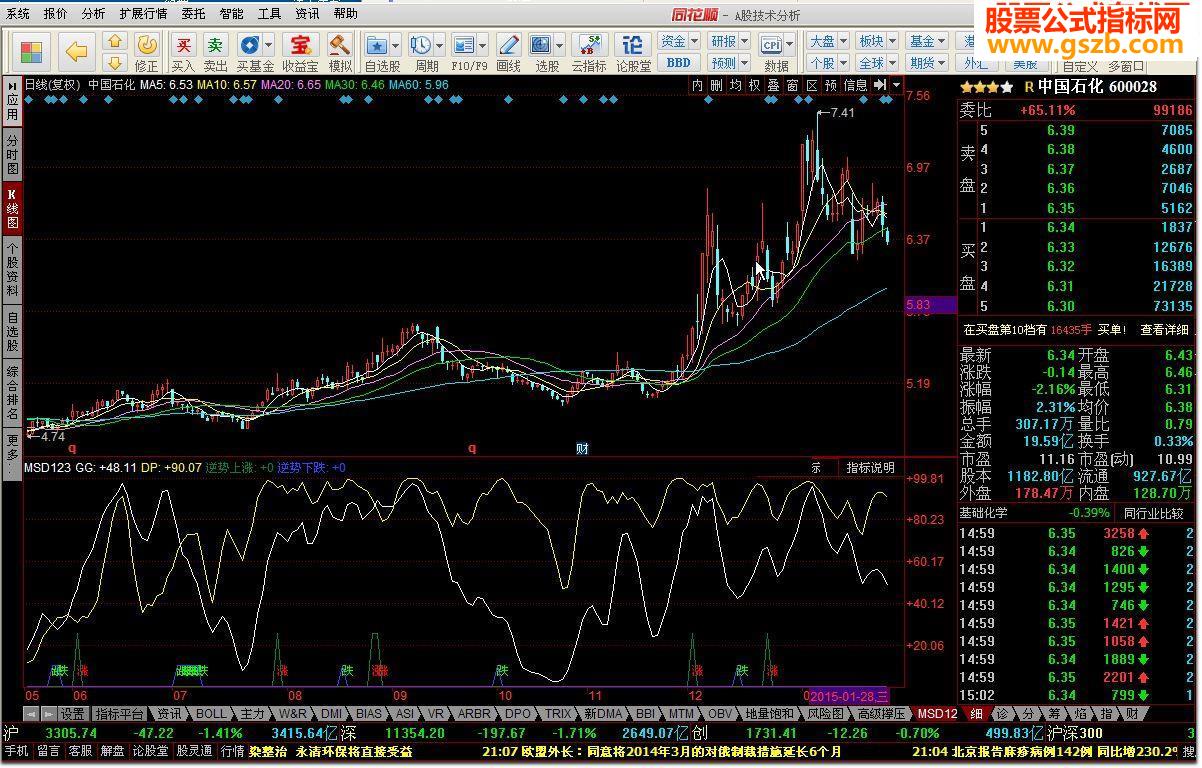Viewport: 1202px width, 768px height.
Task: Click the 查看详细 link
Action: click(1165, 329)
